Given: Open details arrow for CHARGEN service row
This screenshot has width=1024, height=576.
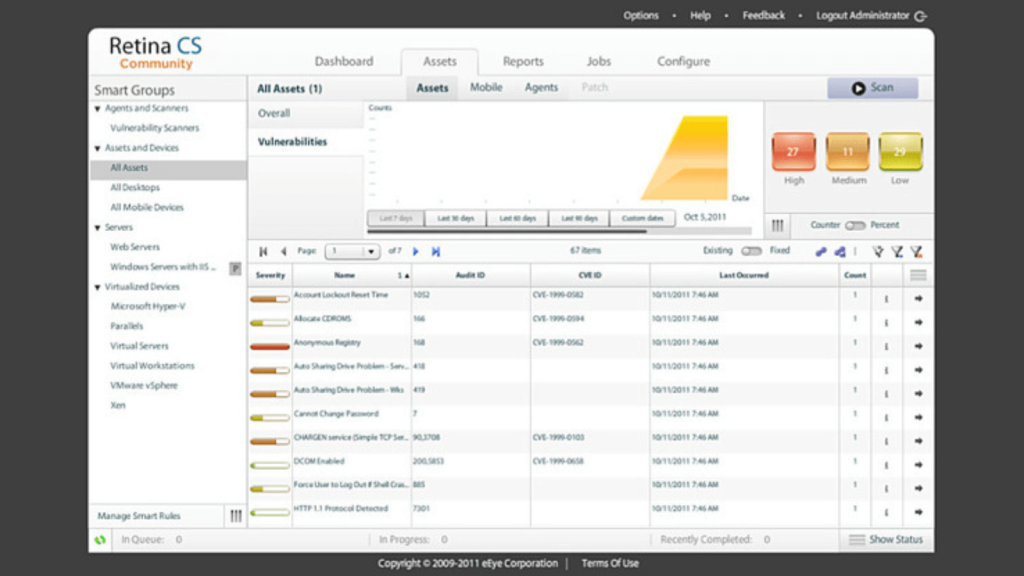Looking at the screenshot, I should point(918,441).
